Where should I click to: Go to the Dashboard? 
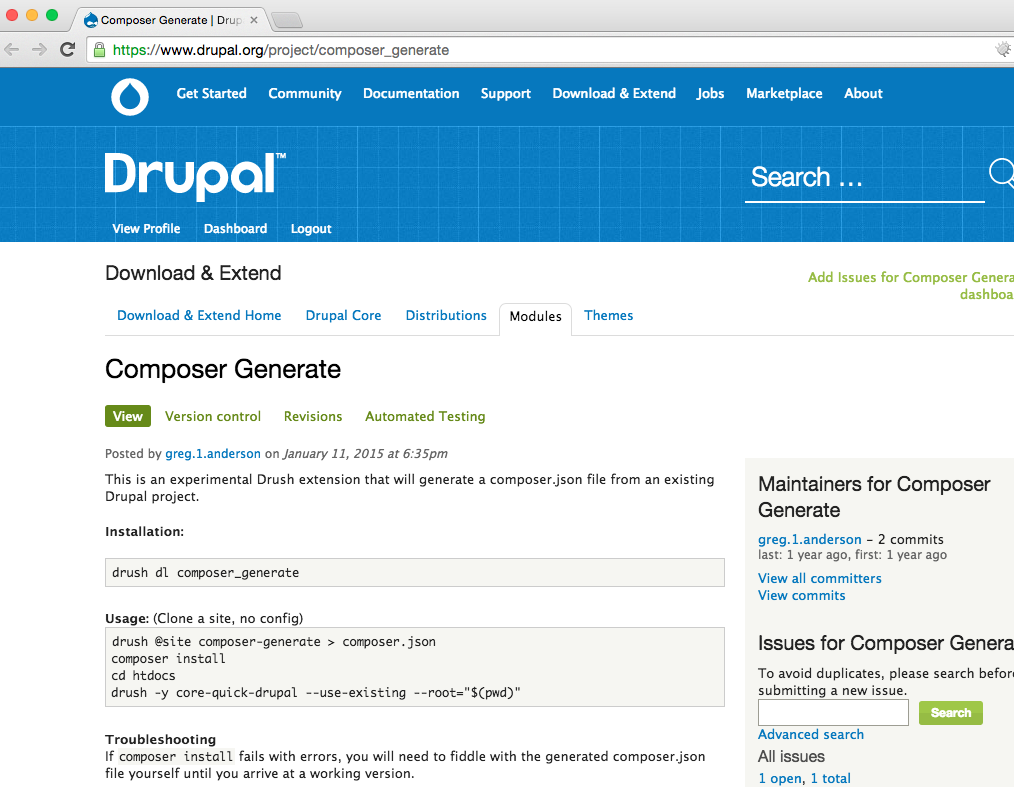pyautogui.click(x=235, y=228)
